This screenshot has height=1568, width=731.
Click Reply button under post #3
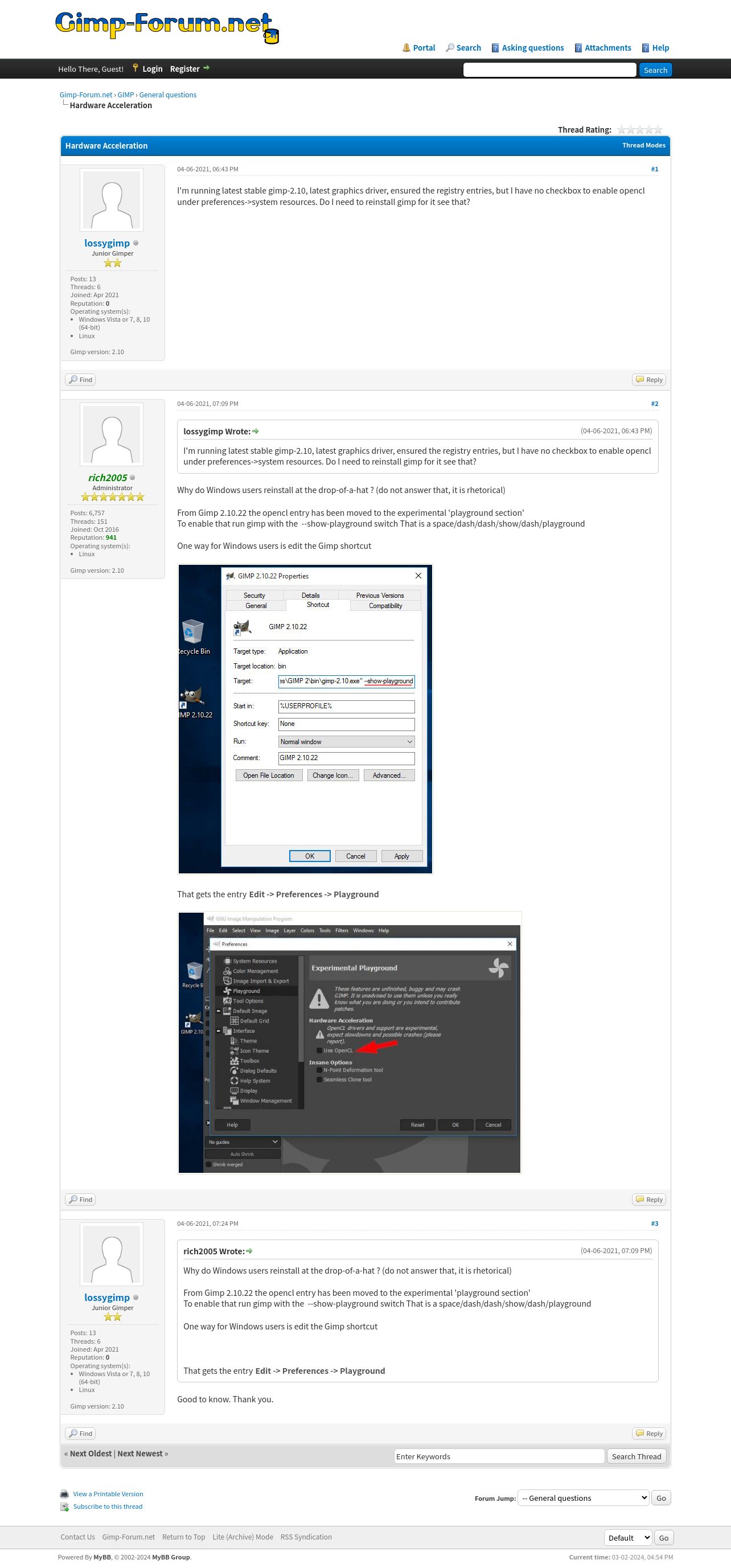(x=649, y=1434)
